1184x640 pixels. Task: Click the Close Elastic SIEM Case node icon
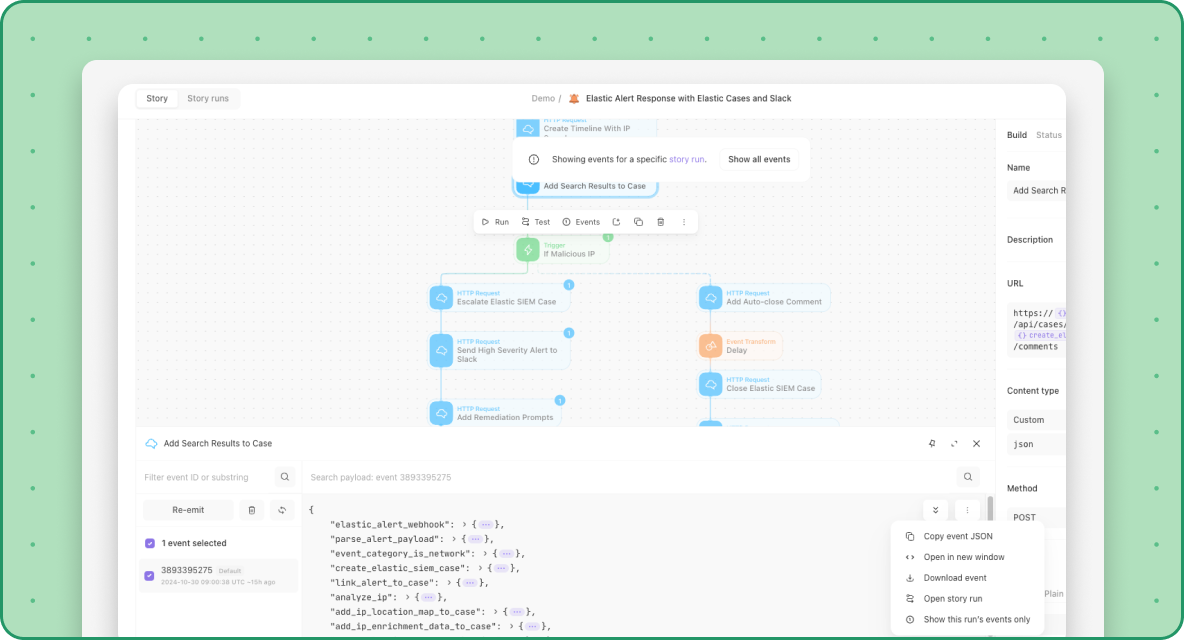tap(711, 384)
